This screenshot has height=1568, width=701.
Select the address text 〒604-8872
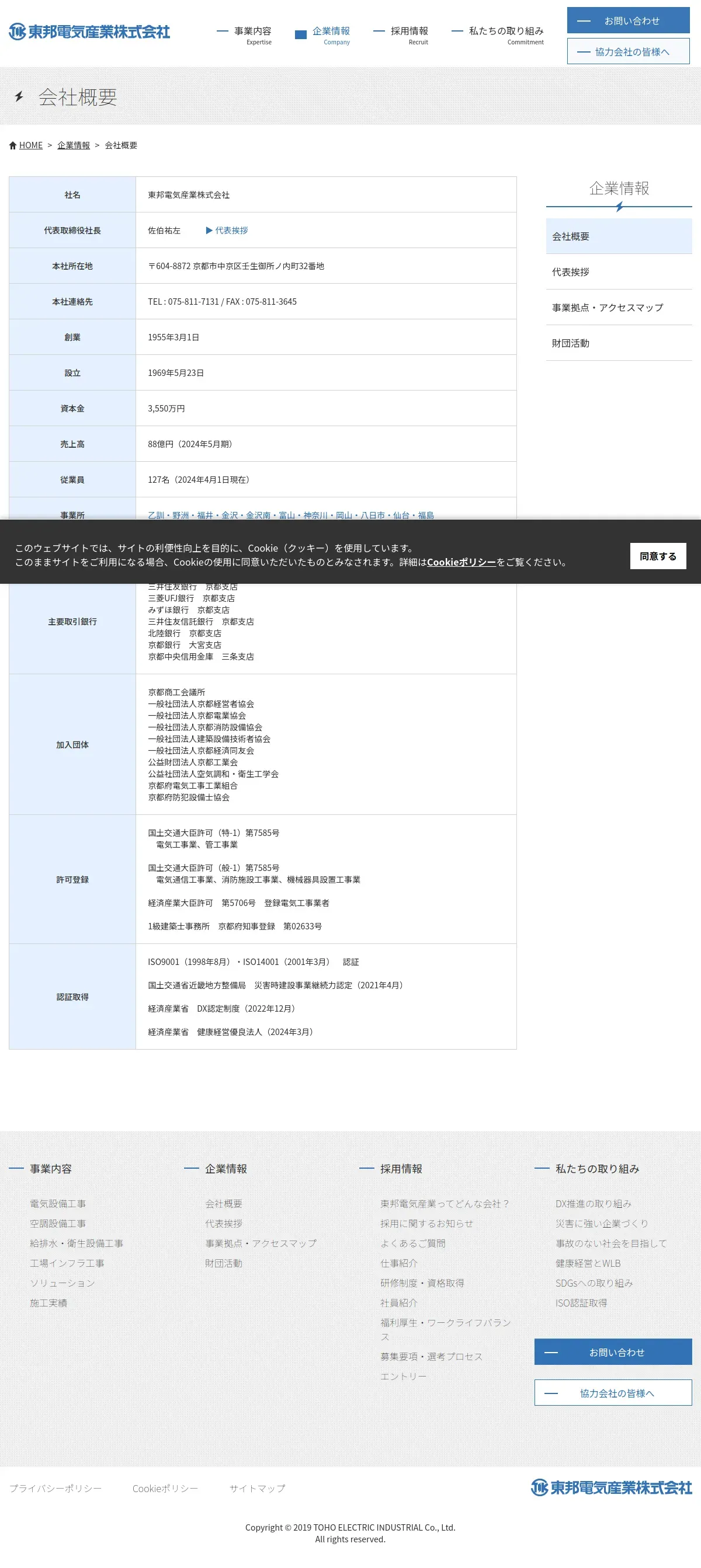pyautogui.click(x=169, y=266)
